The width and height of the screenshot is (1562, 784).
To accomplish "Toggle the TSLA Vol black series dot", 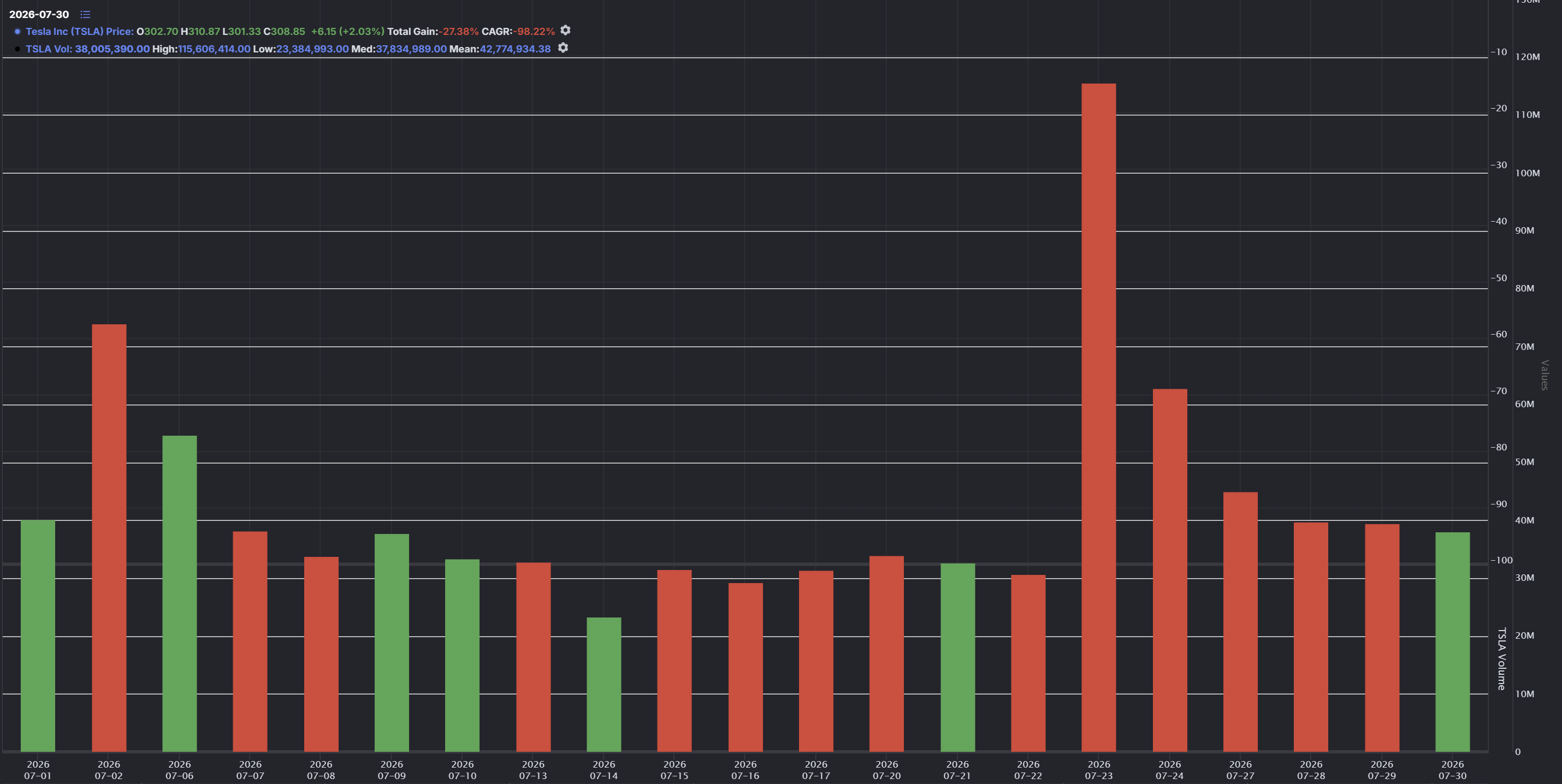I will (17, 49).
